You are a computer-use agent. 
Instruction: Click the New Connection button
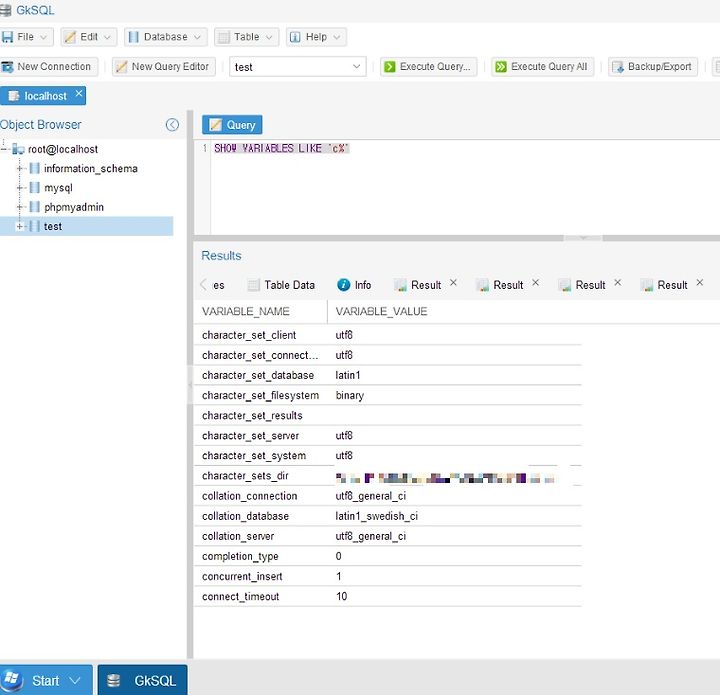click(48, 67)
